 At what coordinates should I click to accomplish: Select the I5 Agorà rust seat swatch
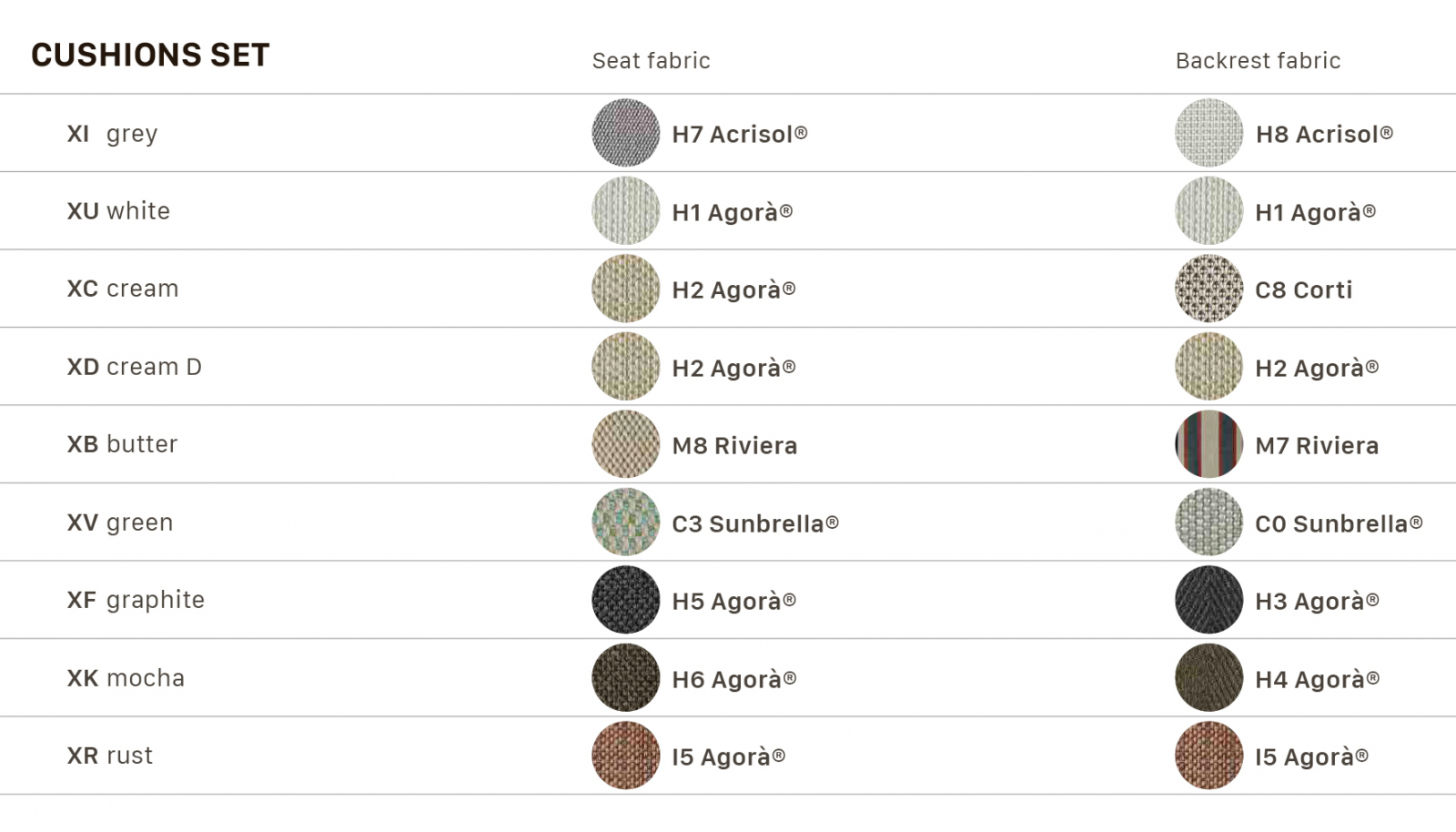click(x=626, y=756)
